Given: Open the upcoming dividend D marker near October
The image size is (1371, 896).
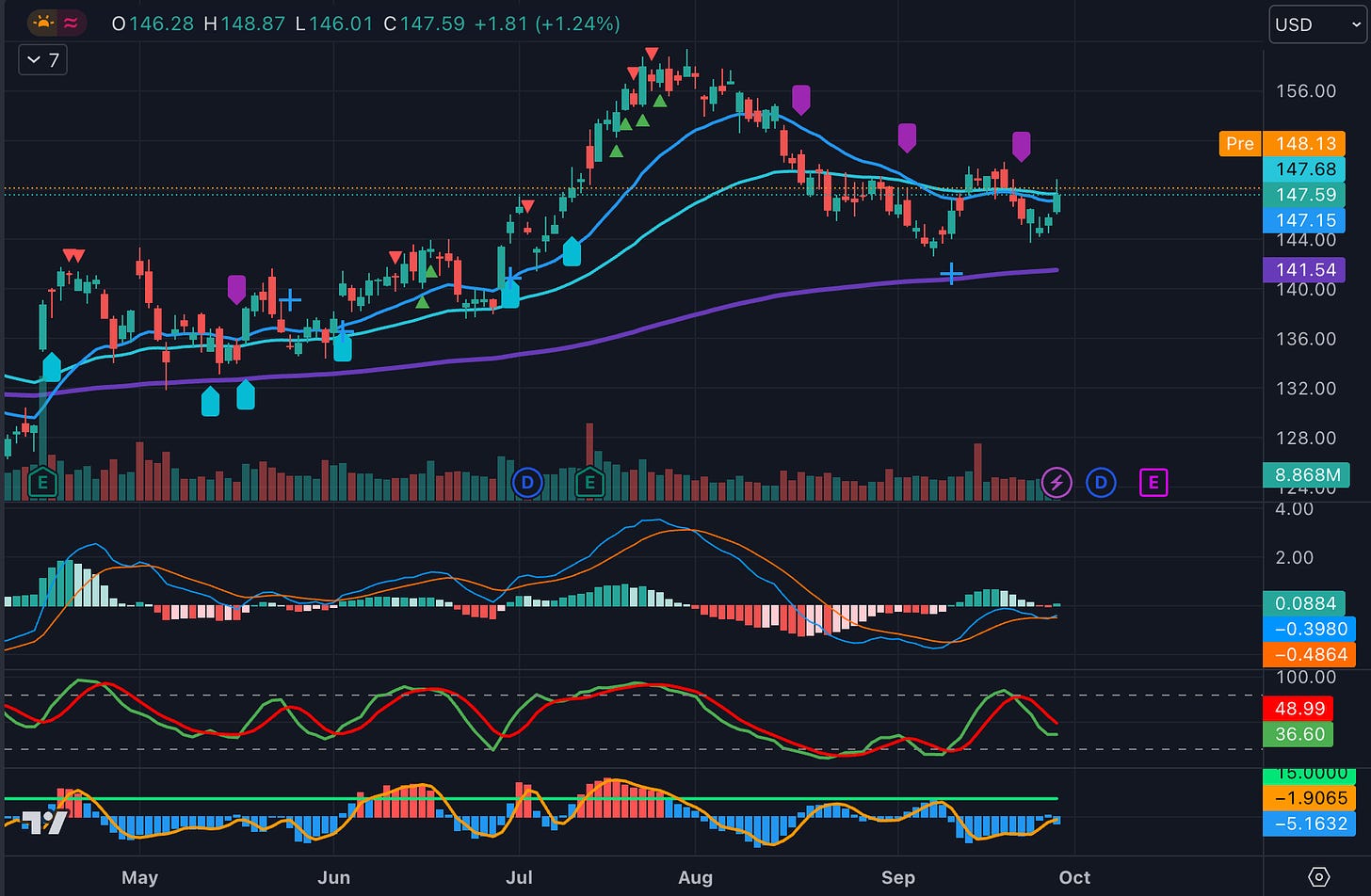Looking at the screenshot, I should coord(1100,483).
